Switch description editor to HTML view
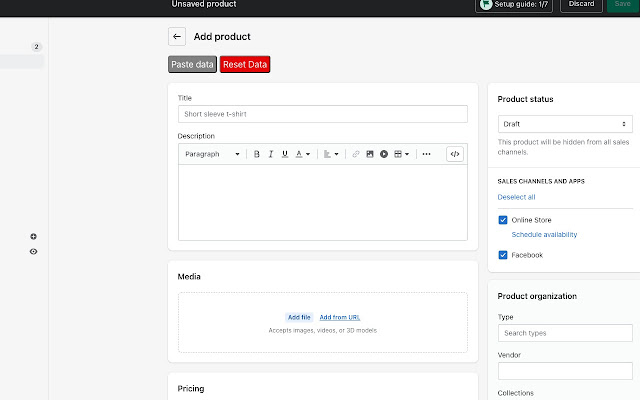 (455, 154)
